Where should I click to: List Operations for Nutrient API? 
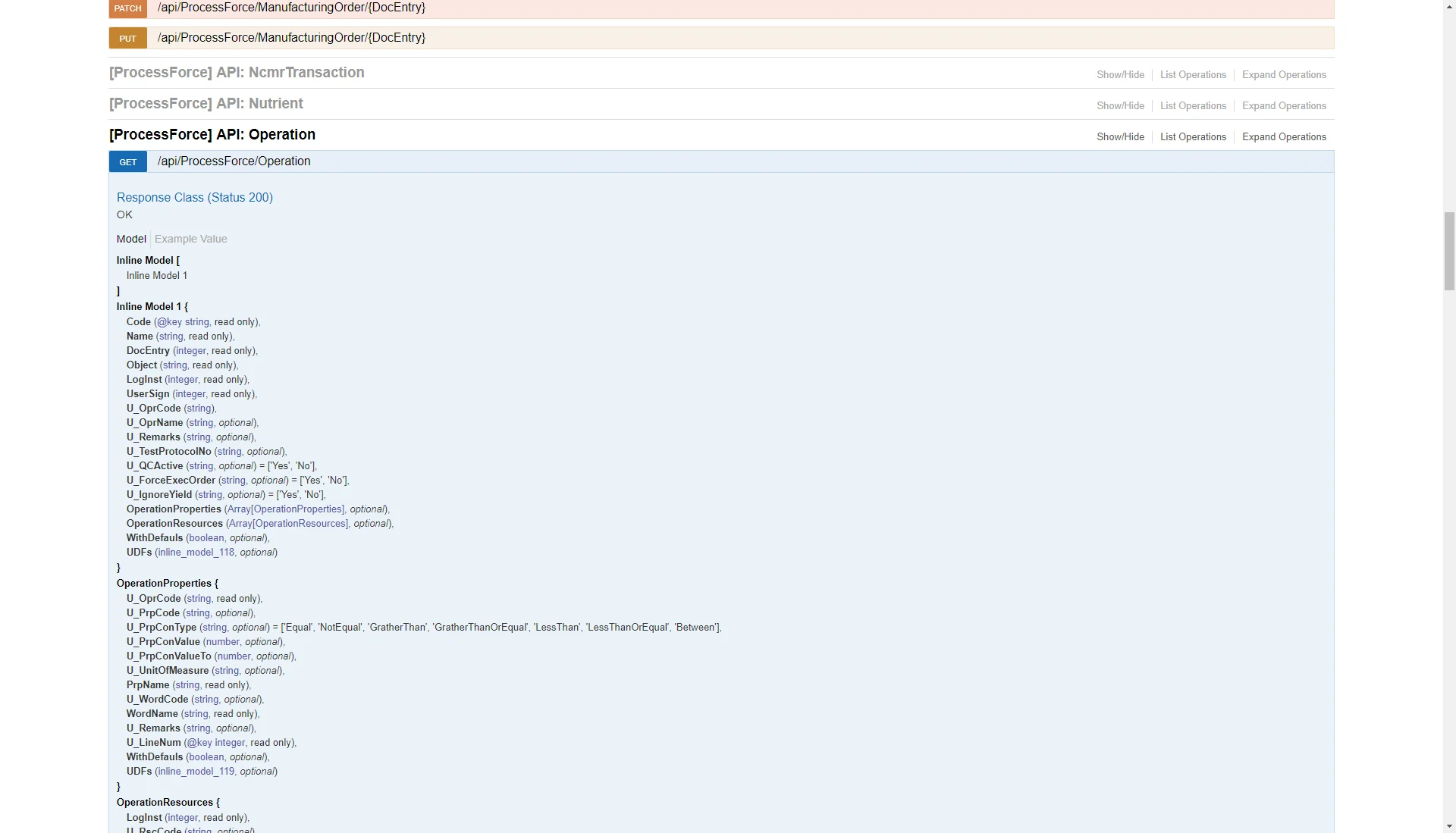[1193, 106]
